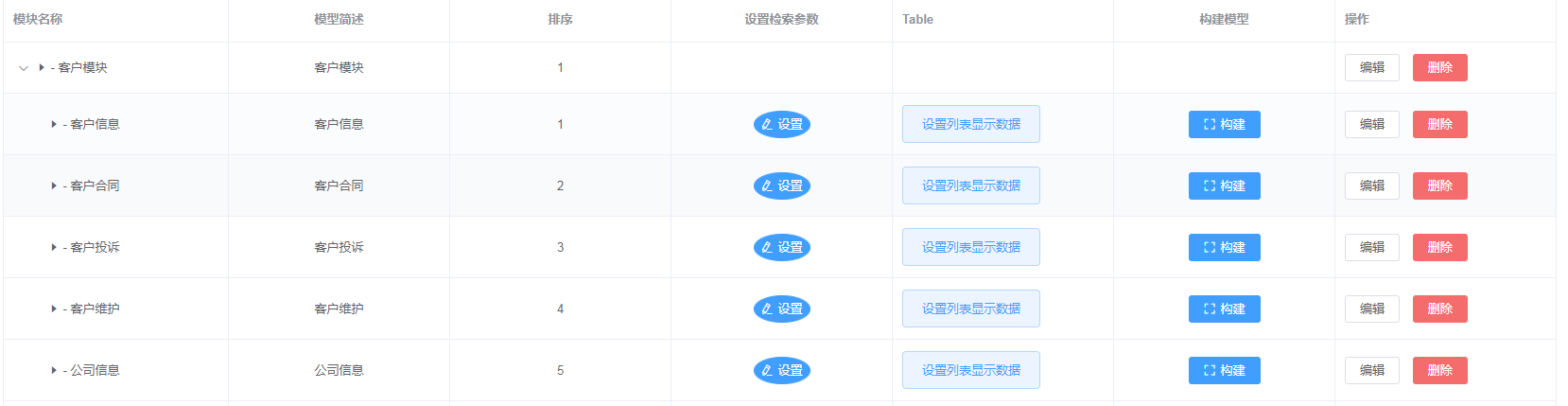Click the 排序 column header
The width and height of the screenshot is (1568, 406).
point(560,20)
